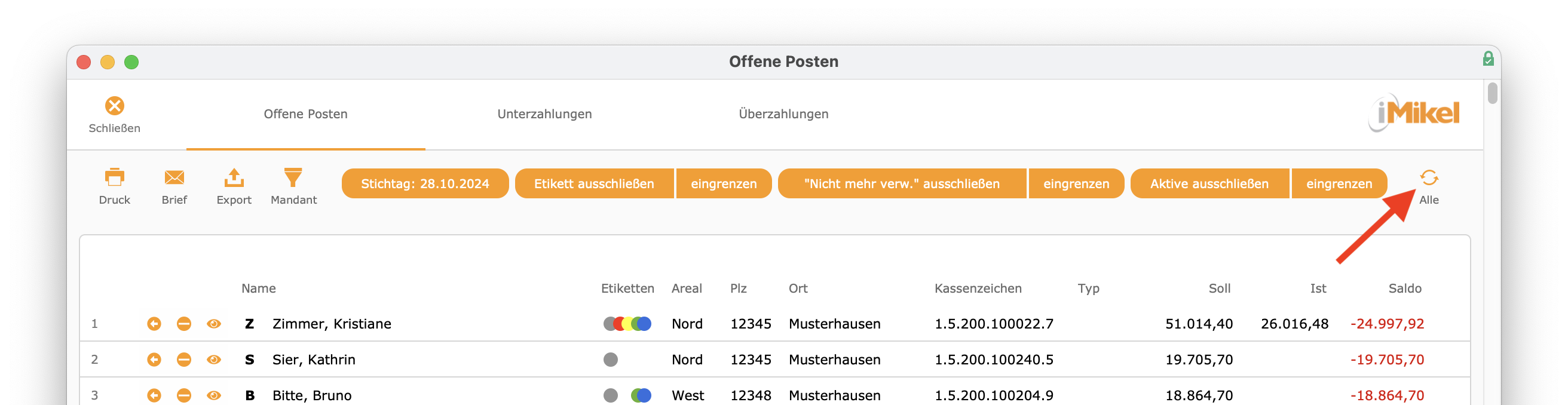Click eingrenzen next to Aktive ausschließen

1339,183
